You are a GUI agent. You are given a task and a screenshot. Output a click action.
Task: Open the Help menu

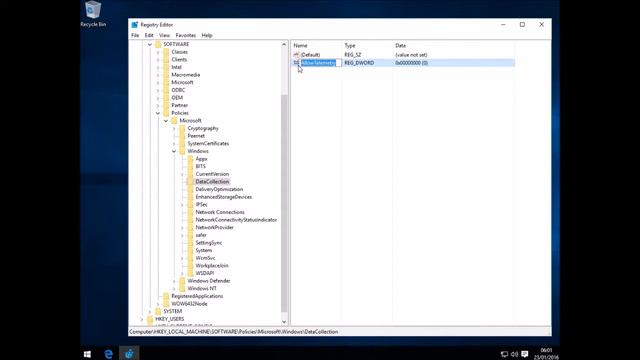(207, 36)
